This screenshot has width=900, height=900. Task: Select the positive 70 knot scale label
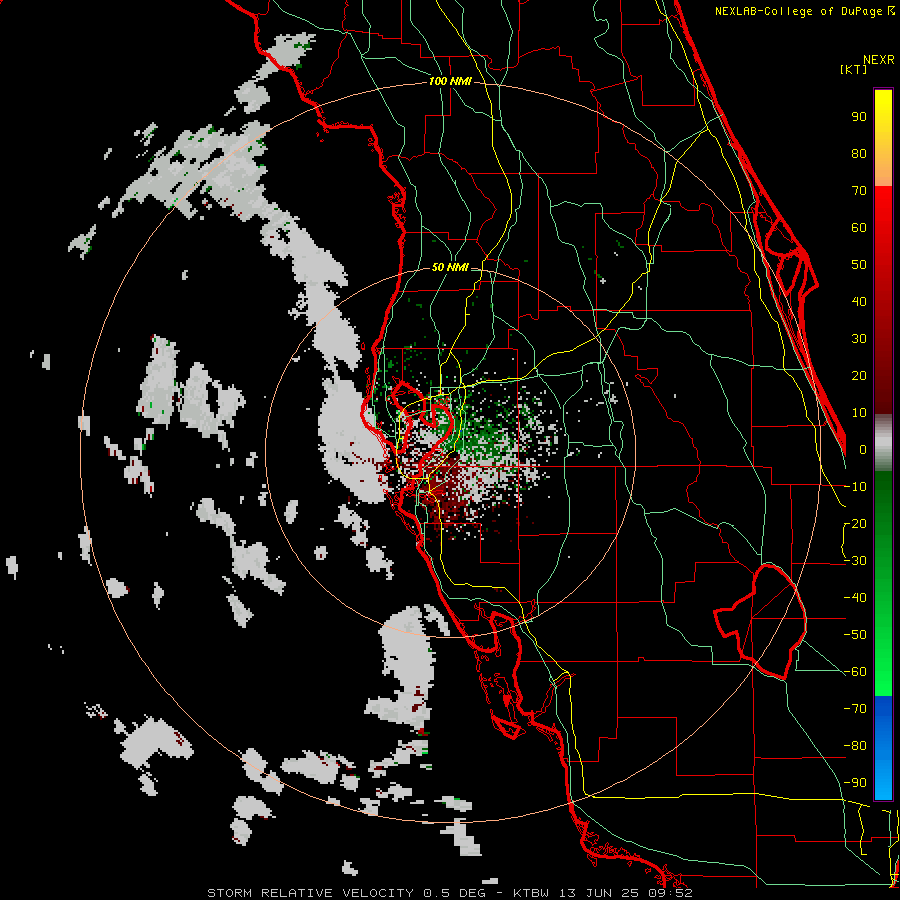pyautogui.click(x=859, y=191)
